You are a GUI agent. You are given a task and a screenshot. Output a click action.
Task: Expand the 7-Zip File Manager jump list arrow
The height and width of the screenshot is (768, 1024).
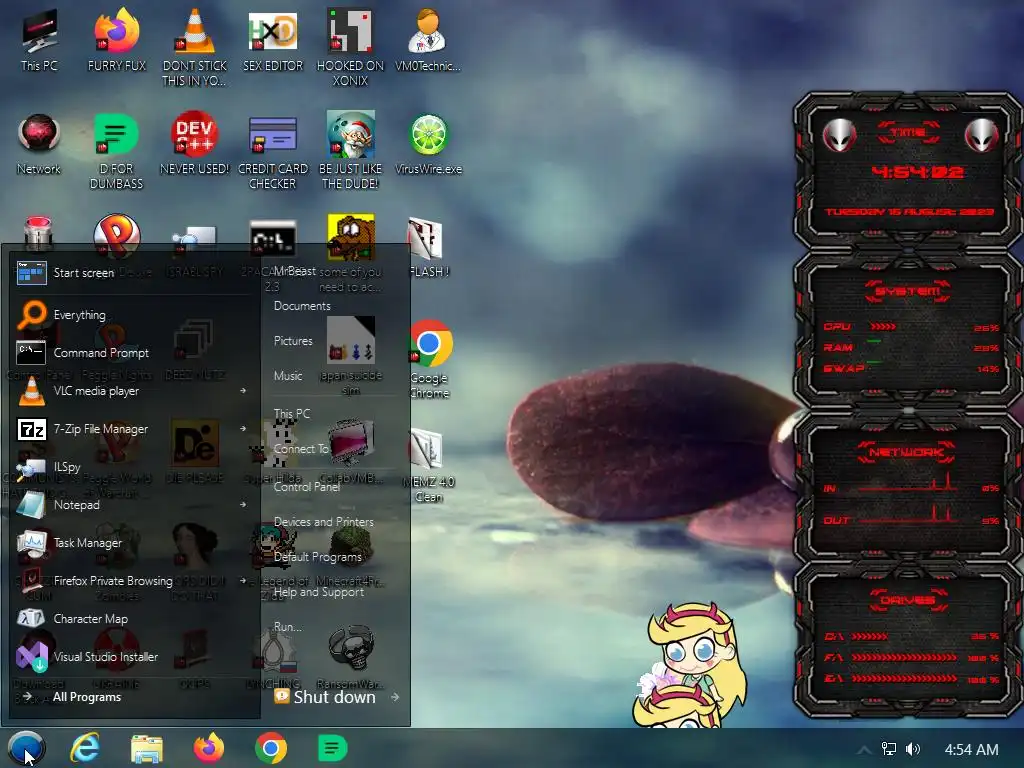pyautogui.click(x=243, y=429)
